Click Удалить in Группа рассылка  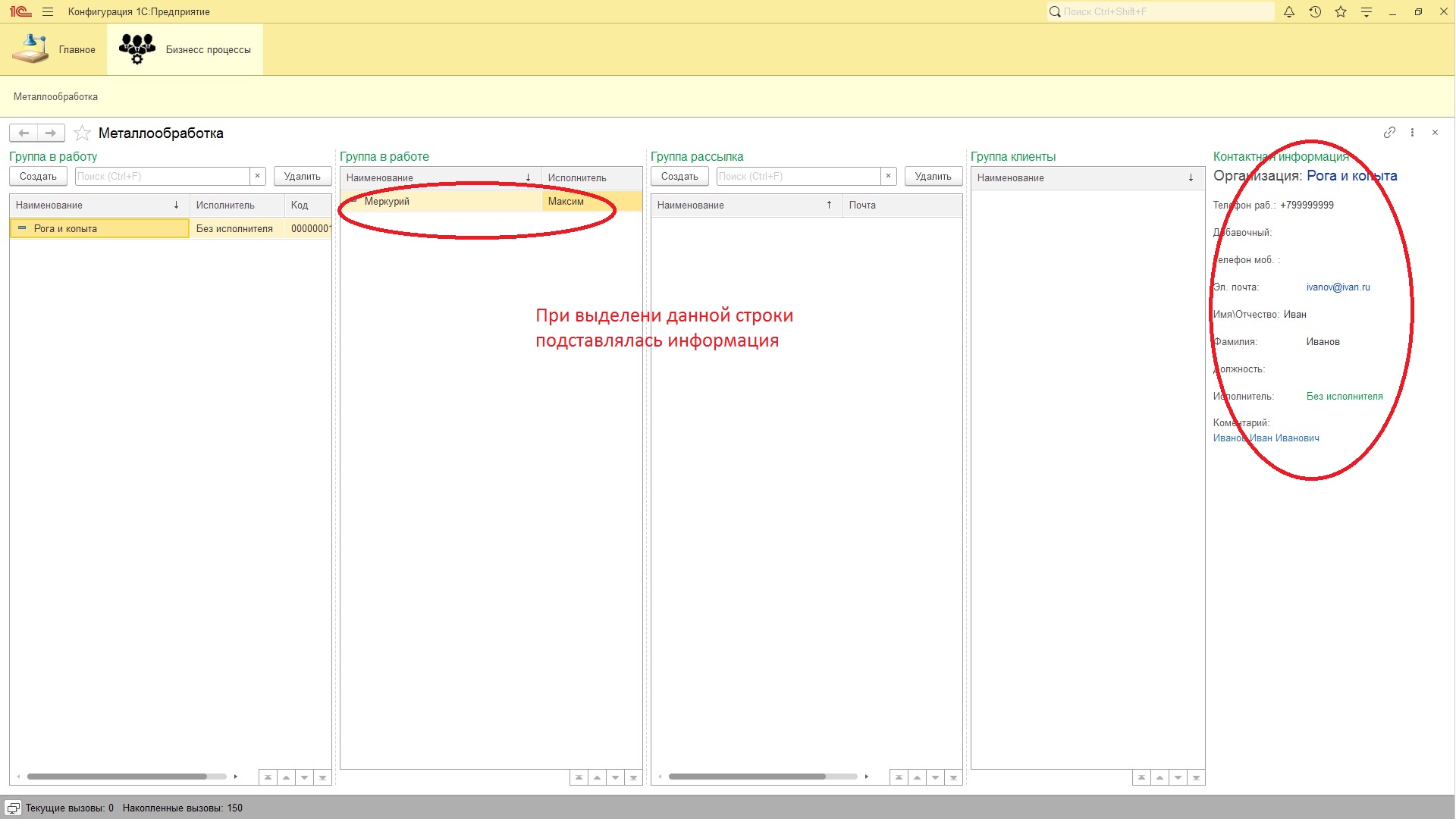(933, 177)
